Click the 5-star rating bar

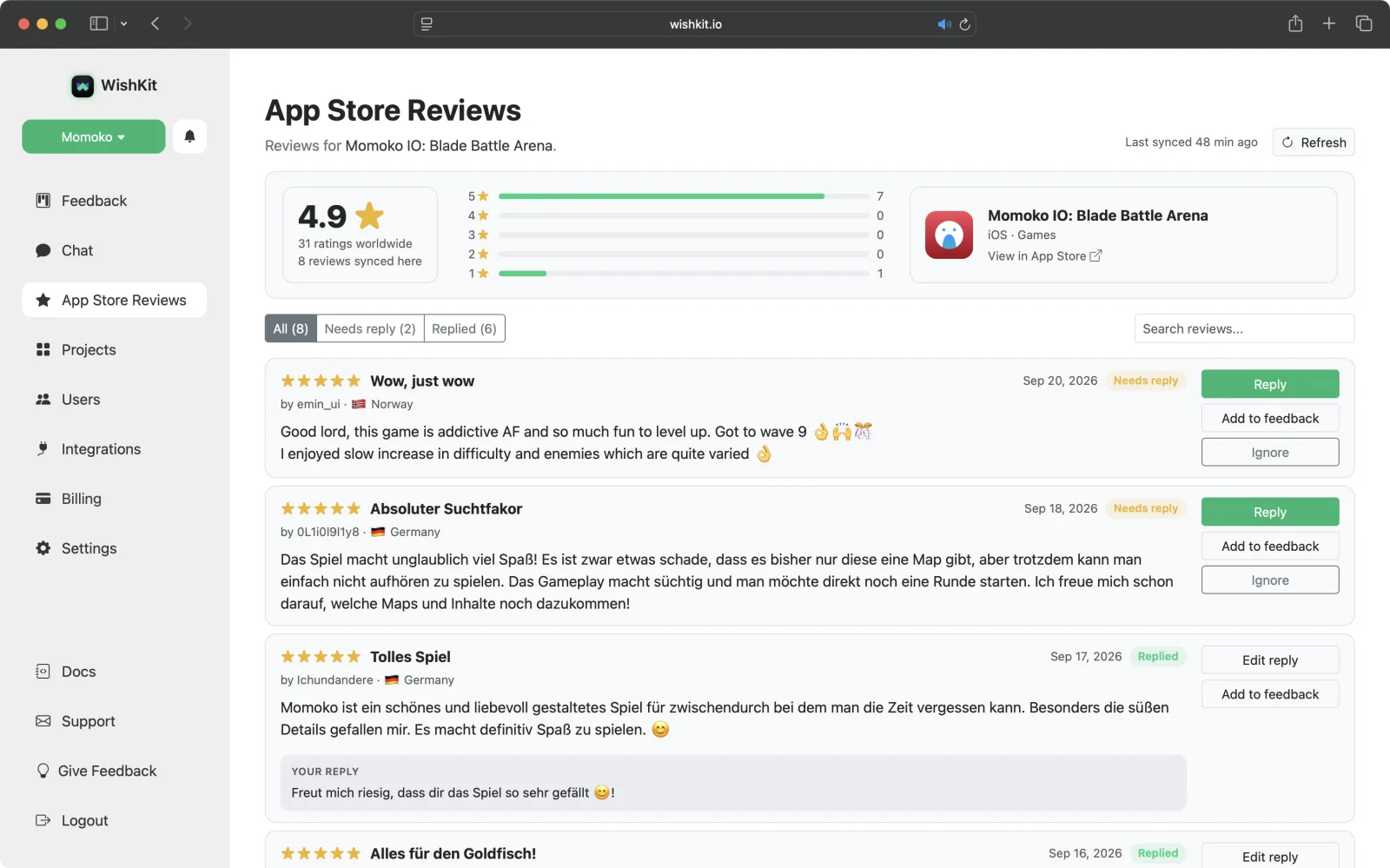click(x=684, y=196)
